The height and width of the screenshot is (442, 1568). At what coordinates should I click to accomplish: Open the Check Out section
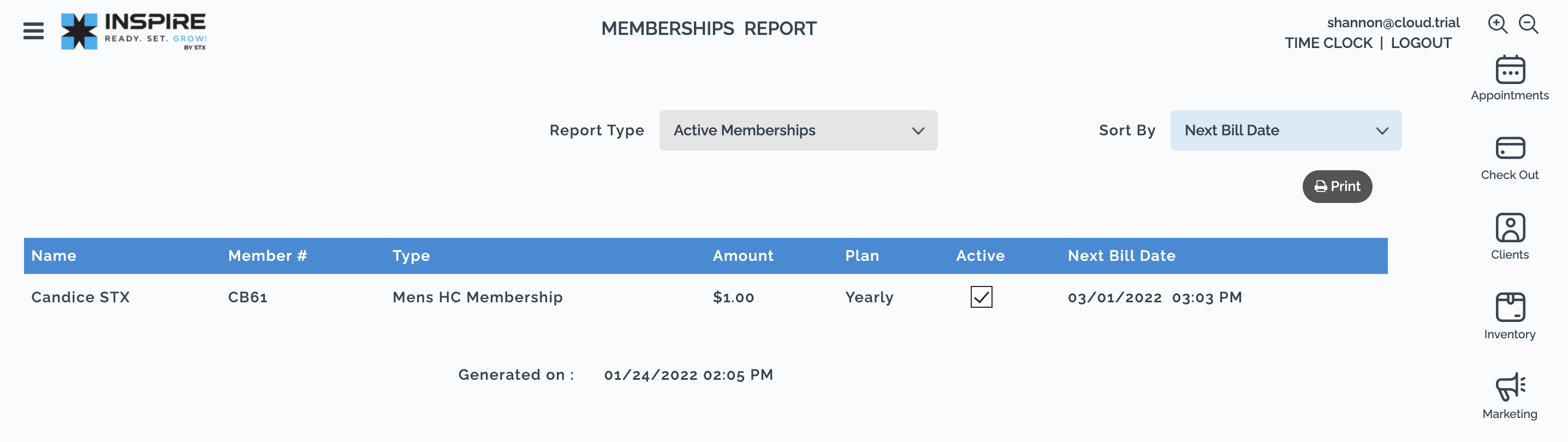pos(1510,159)
